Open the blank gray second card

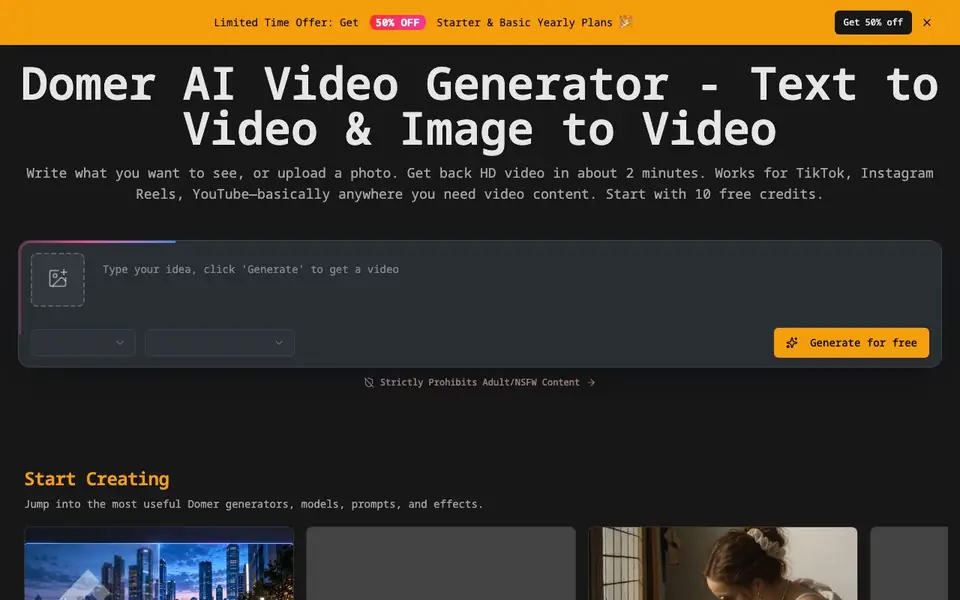pyautogui.click(x=441, y=563)
